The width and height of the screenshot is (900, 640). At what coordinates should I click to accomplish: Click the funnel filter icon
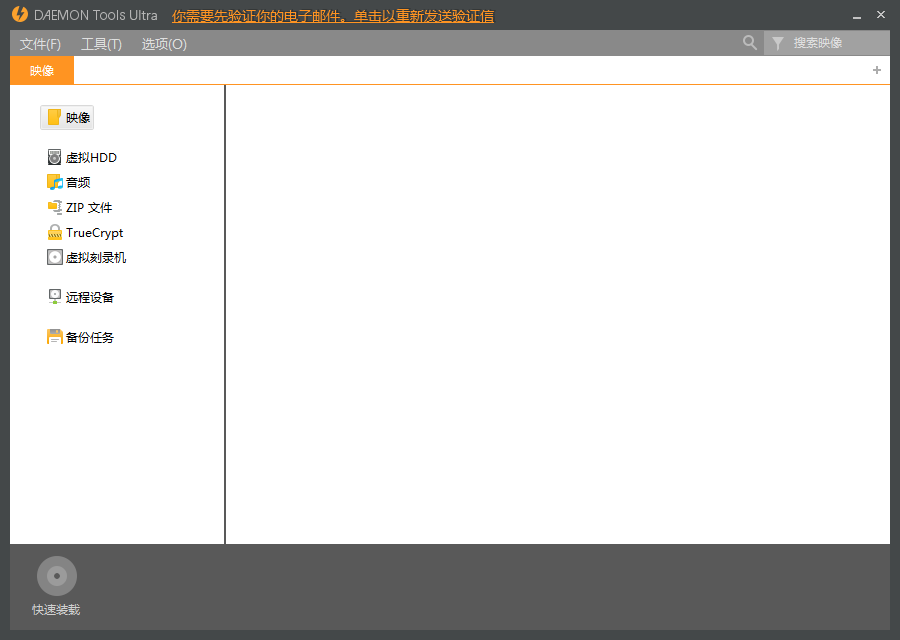pos(778,43)
